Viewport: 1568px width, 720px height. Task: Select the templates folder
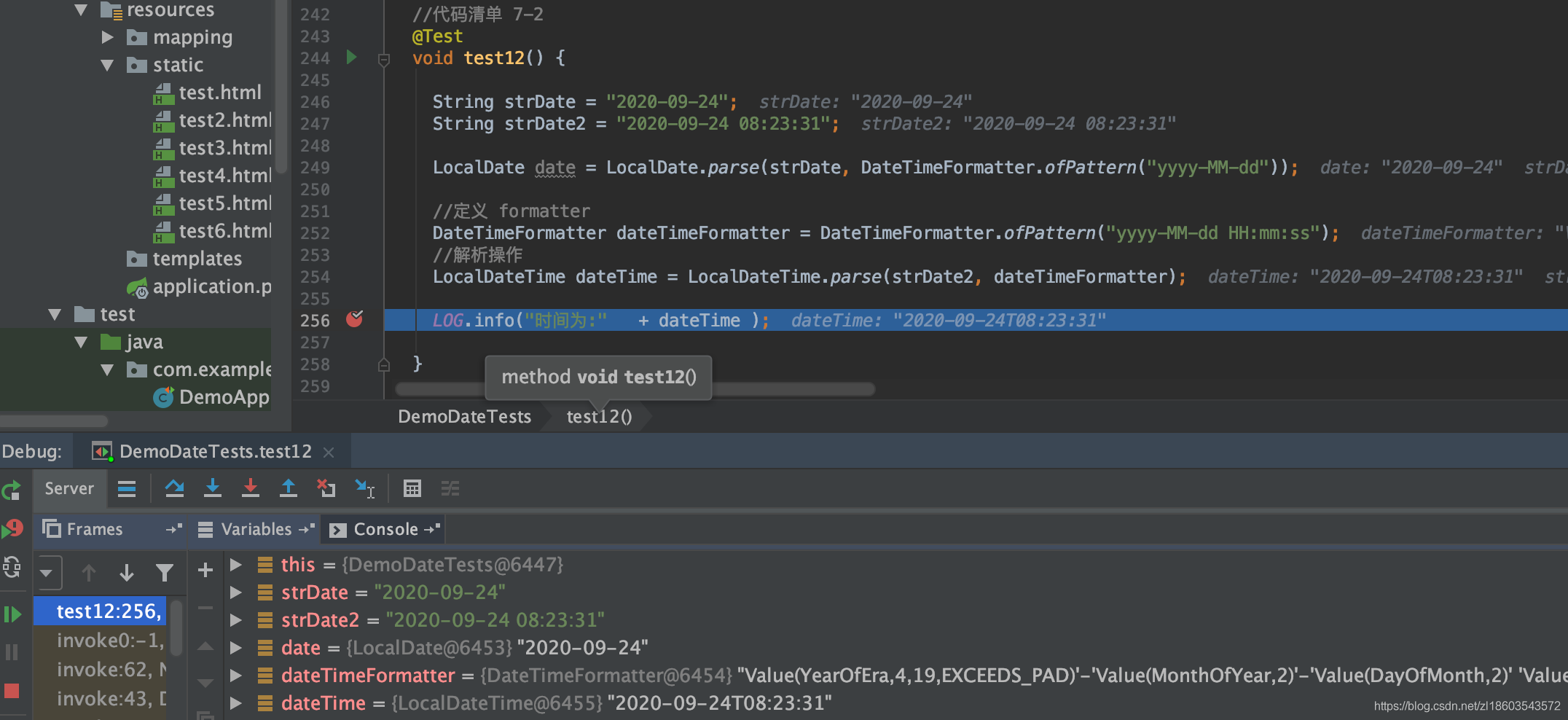click(x=197, y=259)
